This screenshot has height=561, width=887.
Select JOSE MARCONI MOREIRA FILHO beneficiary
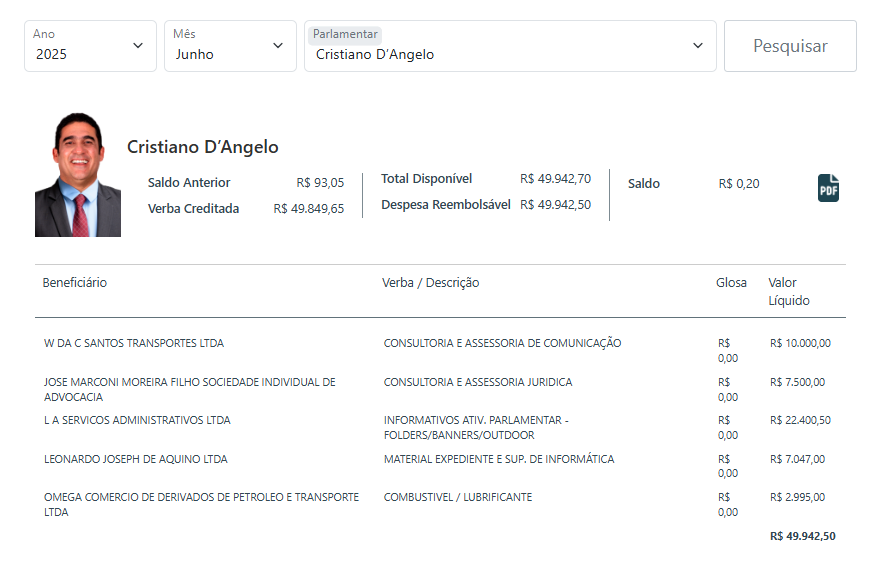pyautogui.click(x=190, y=389)
